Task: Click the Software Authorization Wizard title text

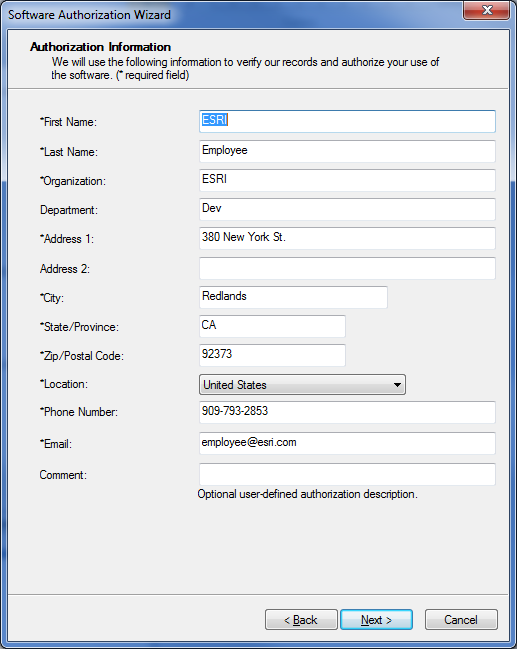Action: pyautogui.click(x=89, y=15)
